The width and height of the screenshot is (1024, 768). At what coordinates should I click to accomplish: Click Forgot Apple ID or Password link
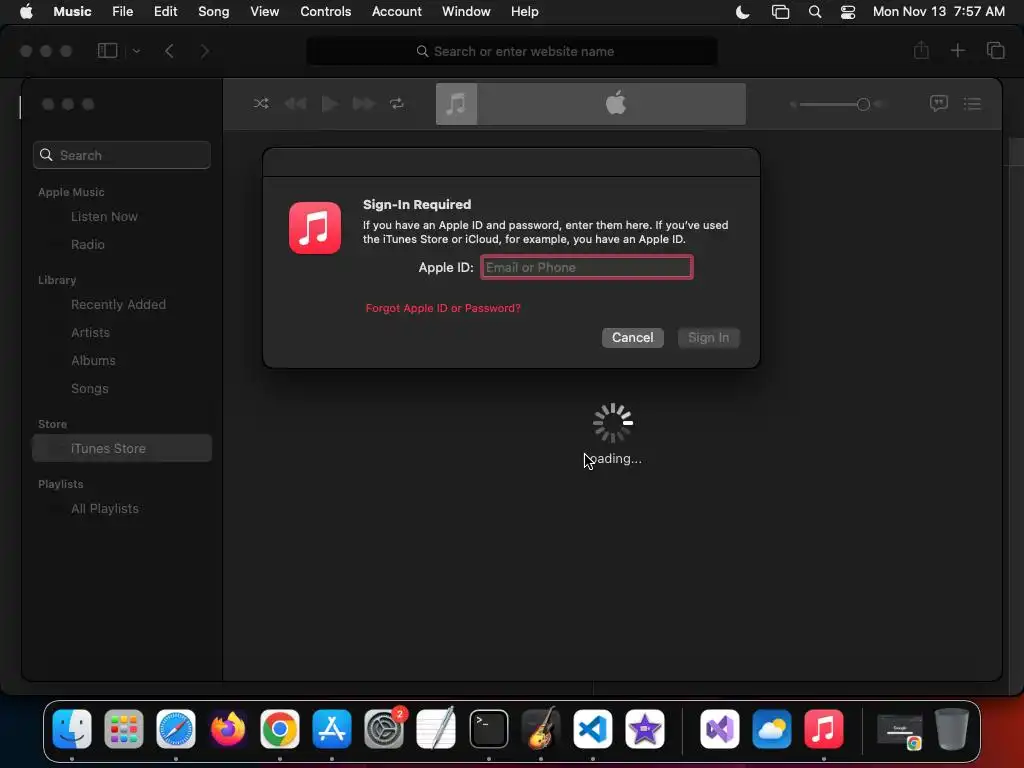(x=443, y=308)
